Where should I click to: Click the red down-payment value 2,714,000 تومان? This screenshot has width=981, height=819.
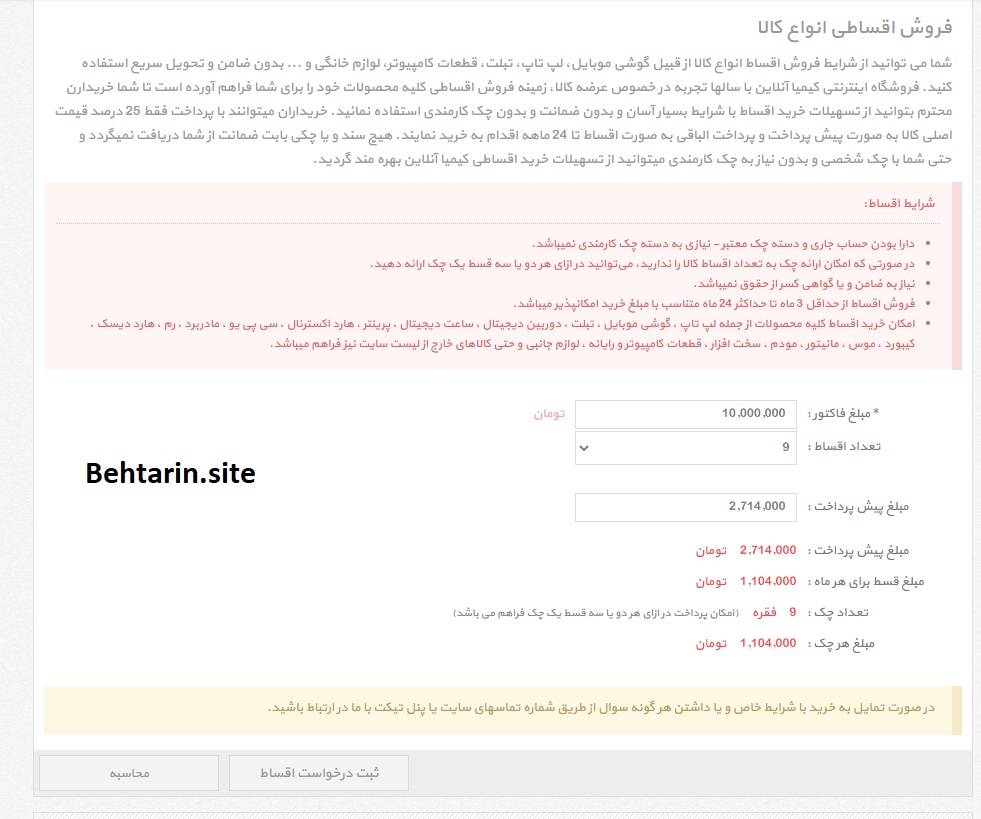pyautogui.click(x=746, y=551)
